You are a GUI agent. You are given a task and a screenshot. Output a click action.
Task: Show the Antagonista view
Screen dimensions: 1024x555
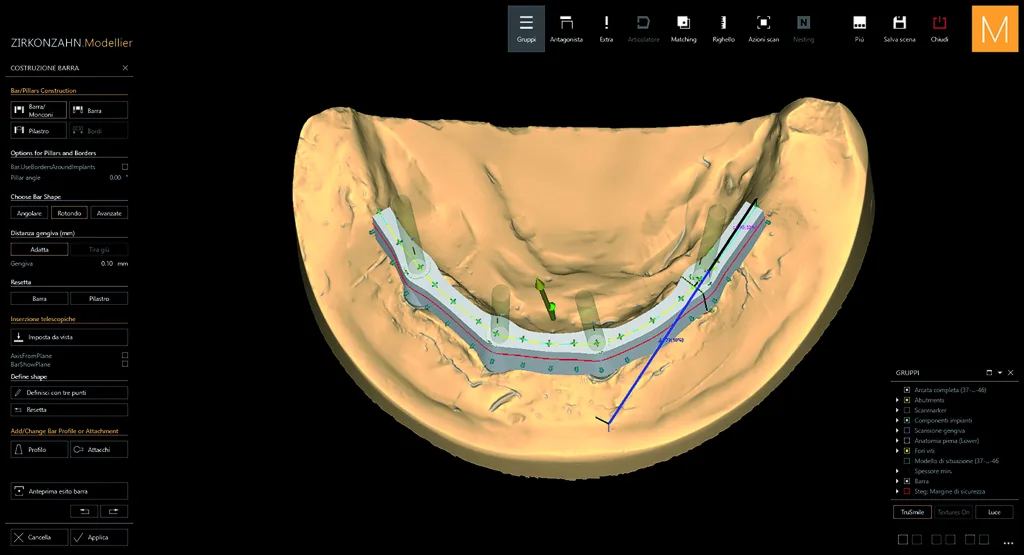pyautogui.click(x=566, y=29)
